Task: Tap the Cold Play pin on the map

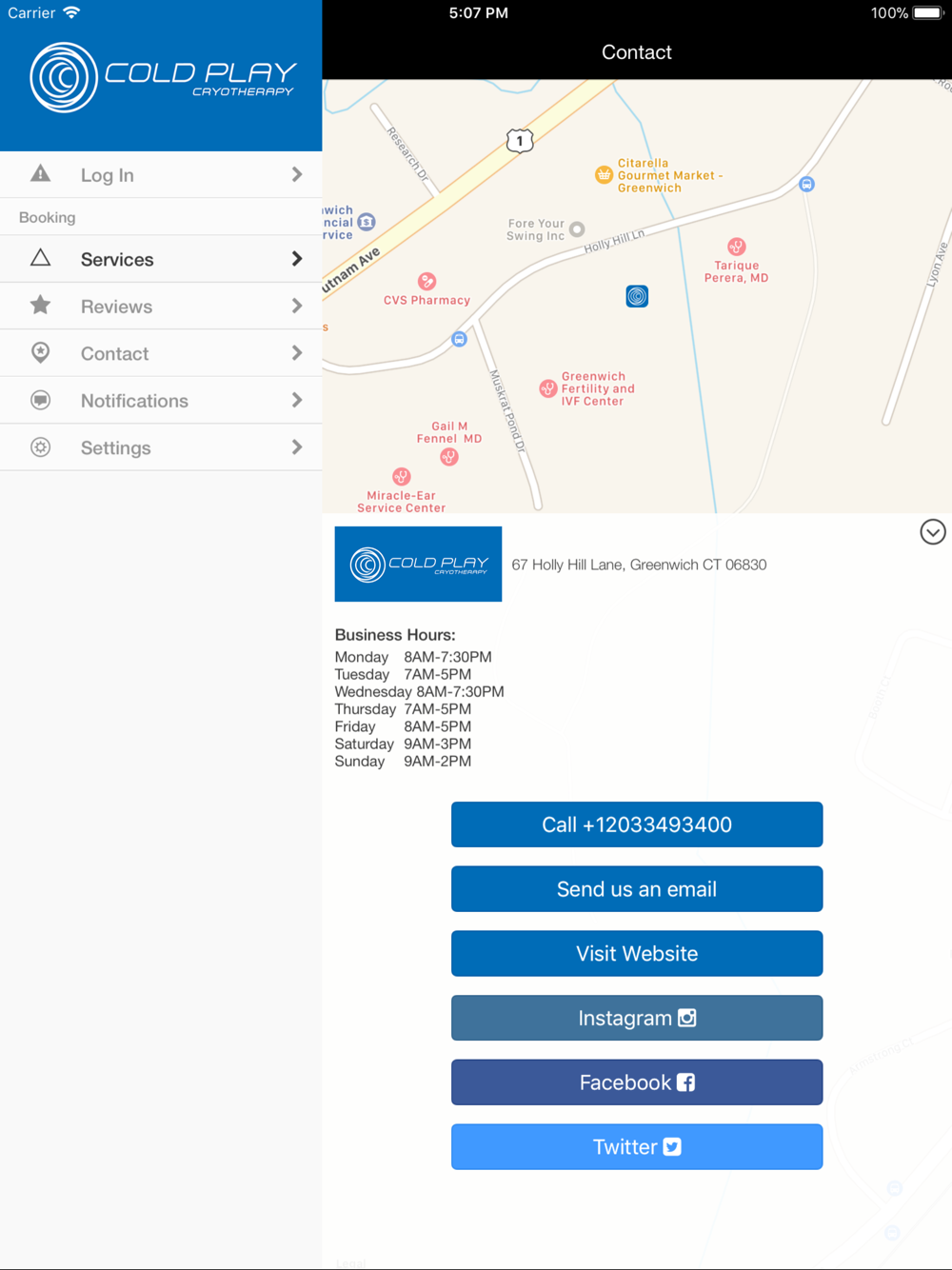Action: [x=637, y=296]
